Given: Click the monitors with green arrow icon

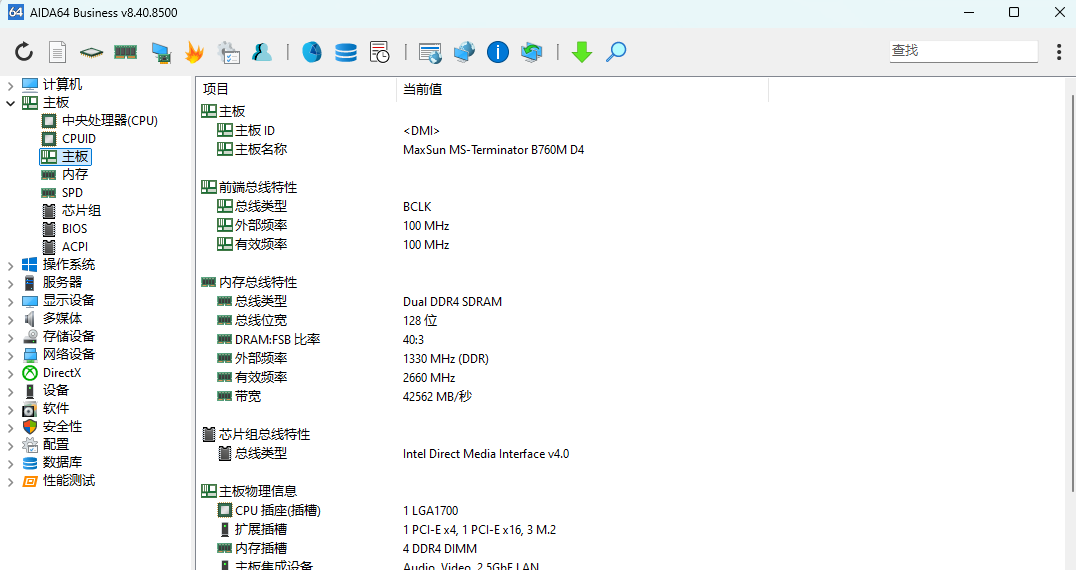Looking at the screenshot, I should (x=532, y=52).
